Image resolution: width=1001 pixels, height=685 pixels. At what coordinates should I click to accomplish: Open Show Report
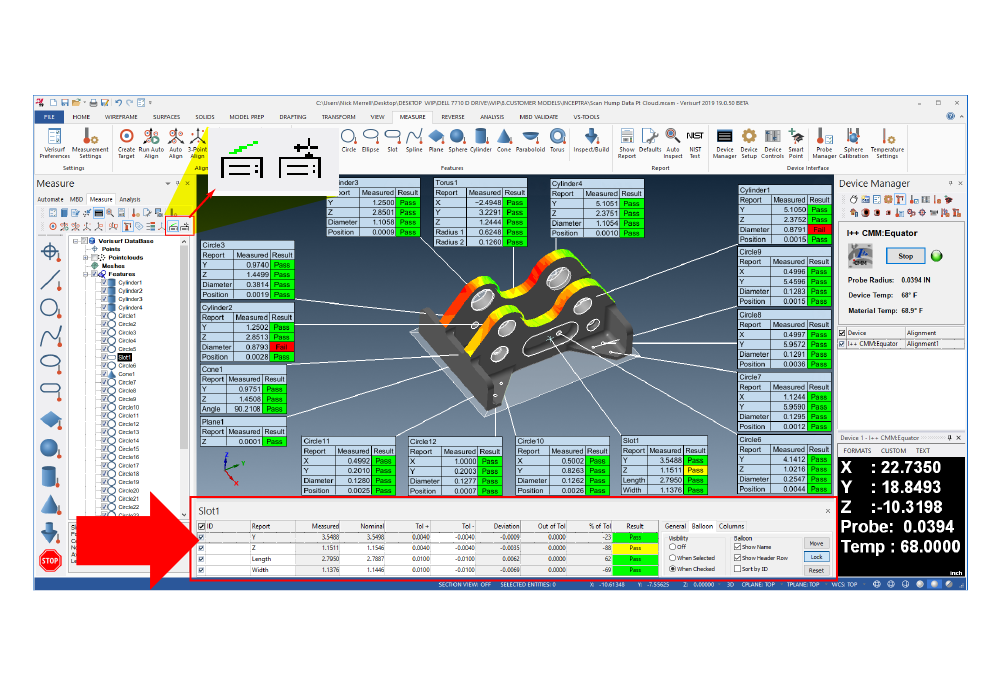coord(627,143)
